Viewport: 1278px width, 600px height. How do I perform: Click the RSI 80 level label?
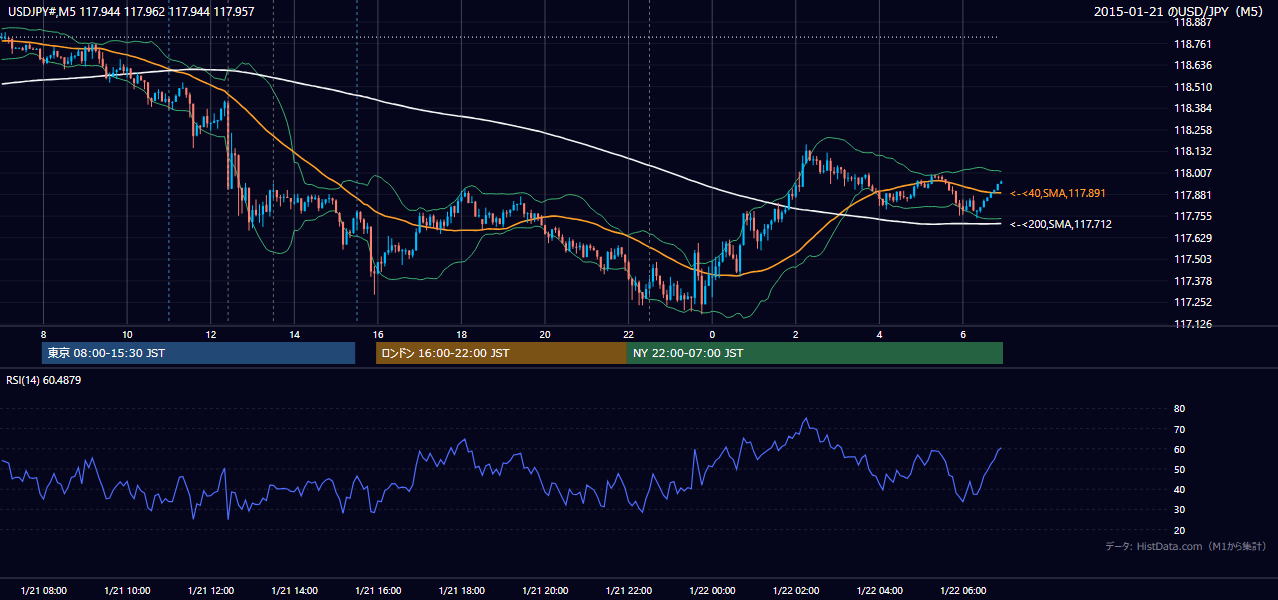[x=1179, y=409]
